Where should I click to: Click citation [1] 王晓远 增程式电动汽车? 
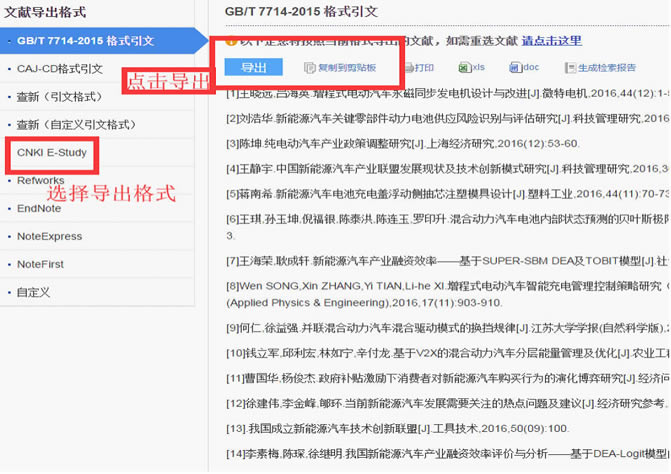448,93
